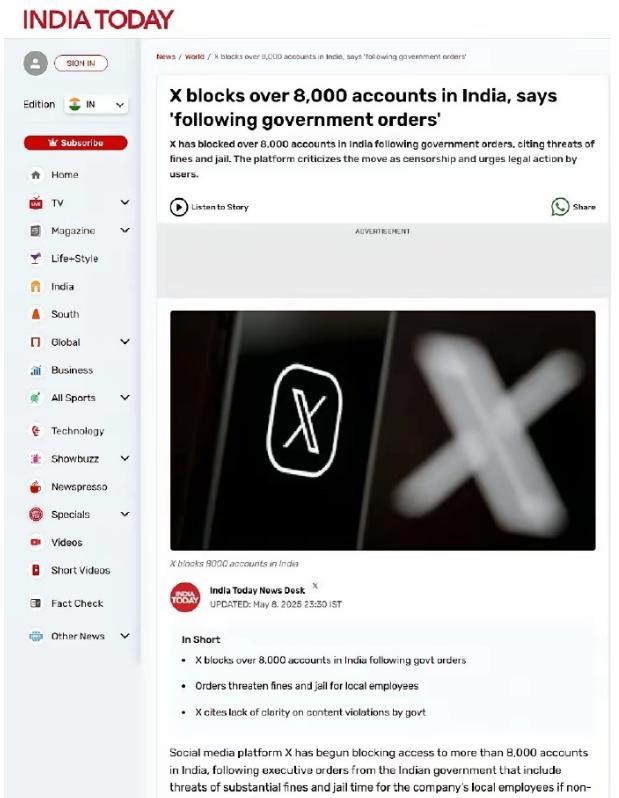Viewport: 619px width, 798px height.
Task: Click the X logo article image
Action: click(382, 430)
